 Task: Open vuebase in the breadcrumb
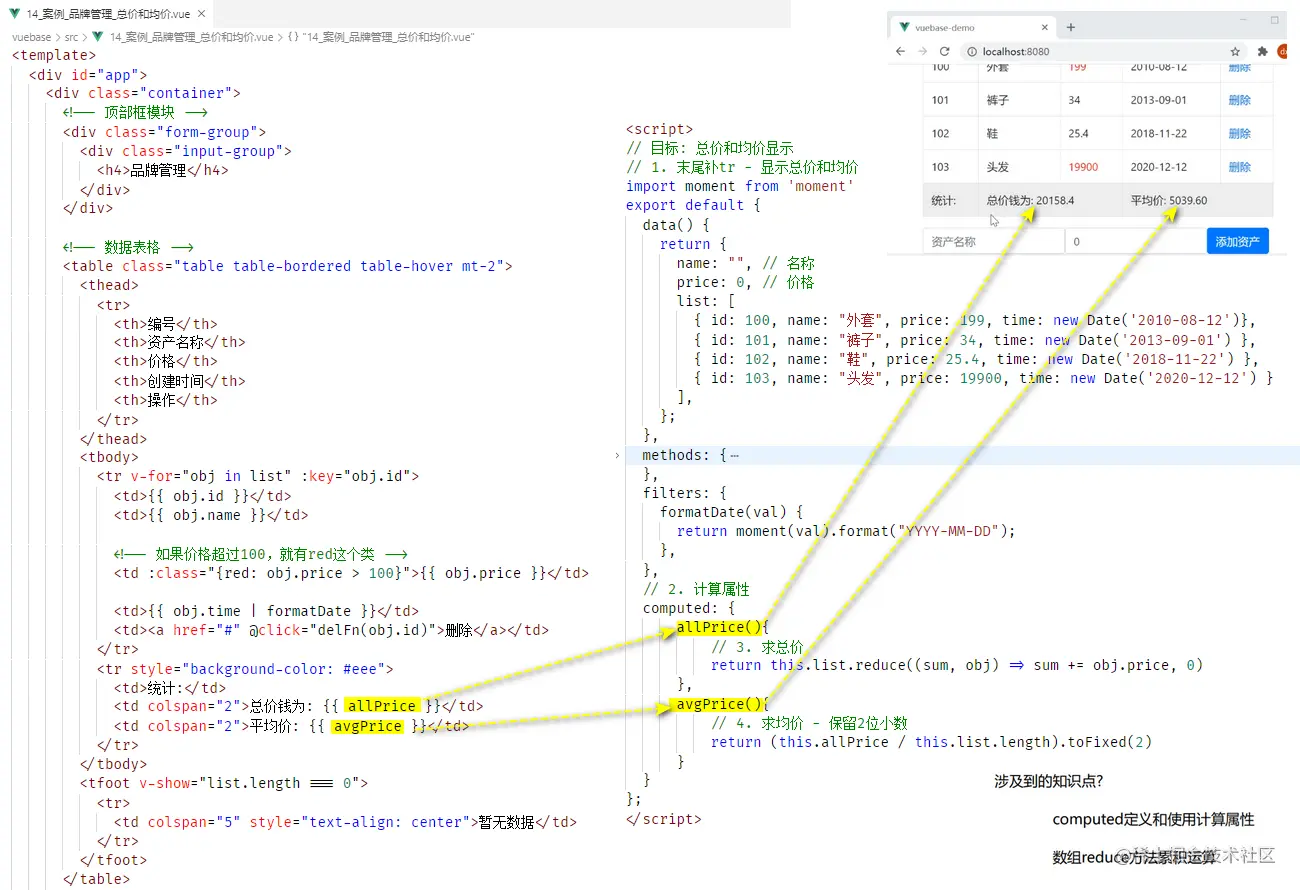click(x=31, y=37)
